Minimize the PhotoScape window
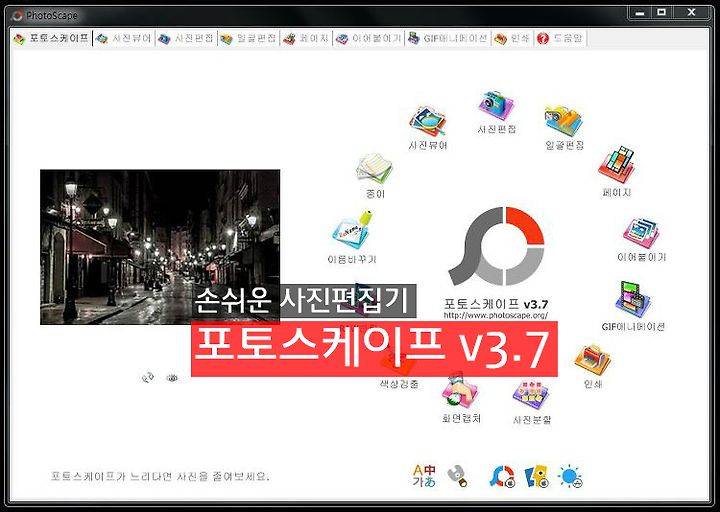The image size is (720, 512). pos(640,13)
